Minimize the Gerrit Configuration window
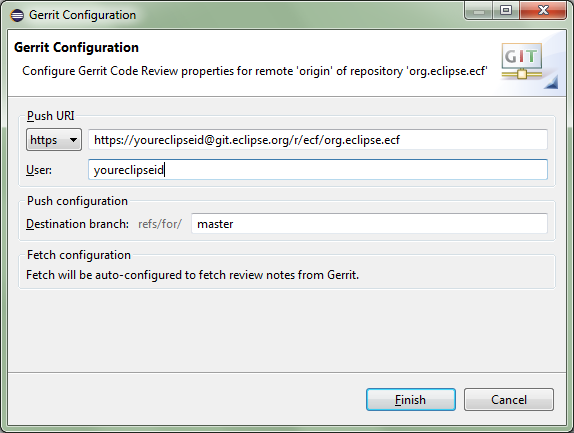 tap(479, 11)
